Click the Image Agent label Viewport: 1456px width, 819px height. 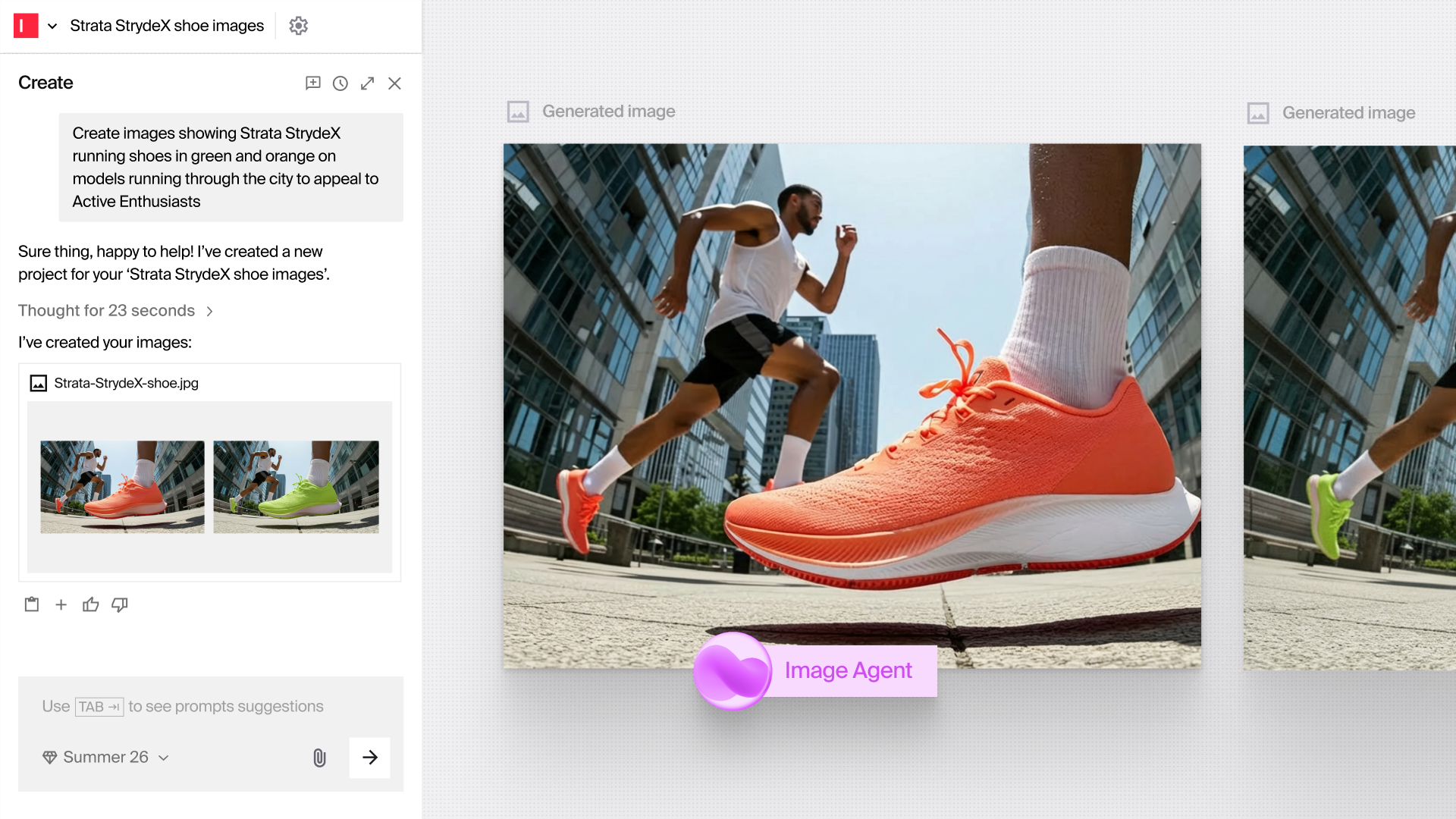(x=848, y=670)
